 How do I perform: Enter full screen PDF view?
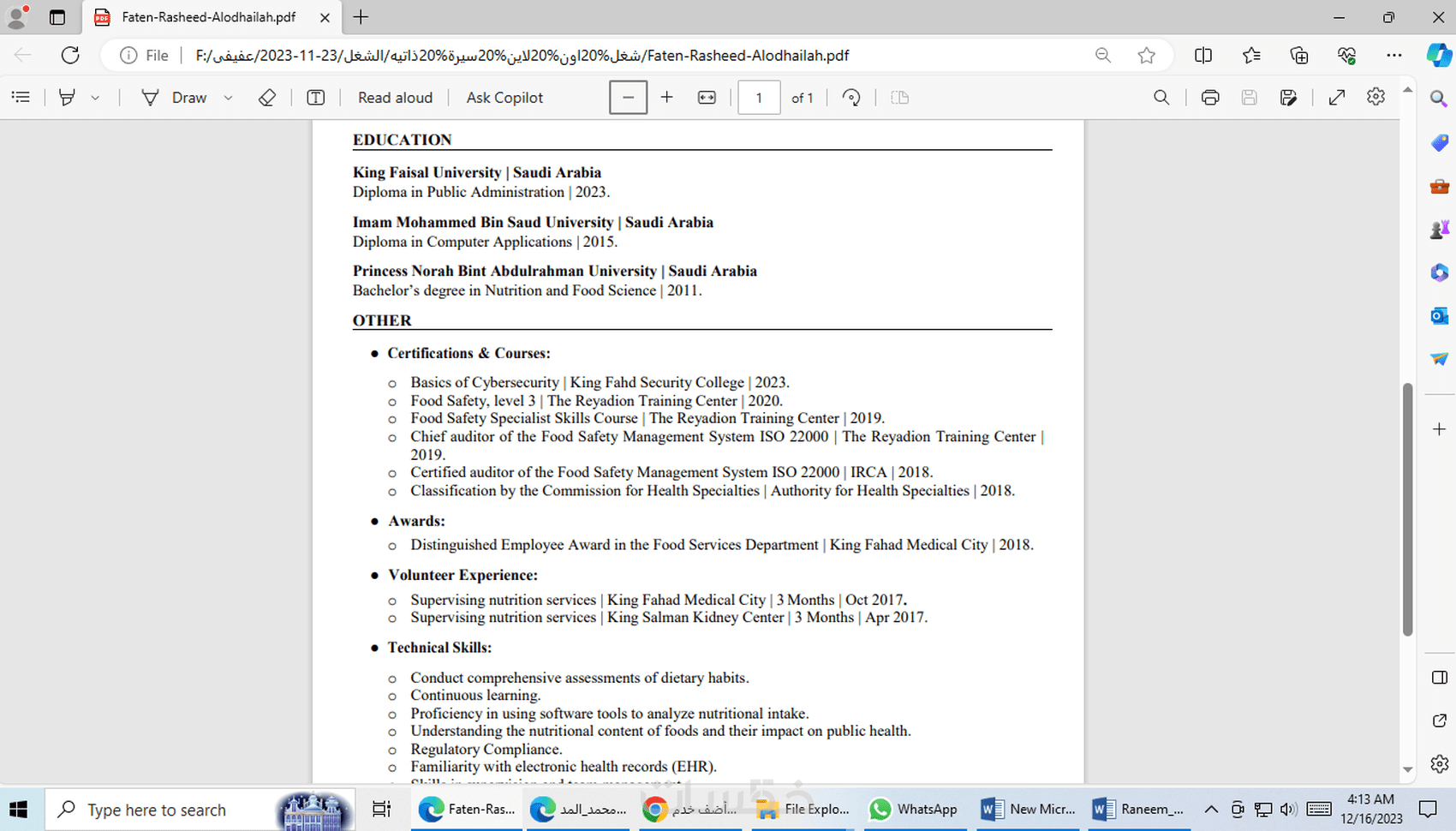pyautogui.click(x=1337, y=98)
